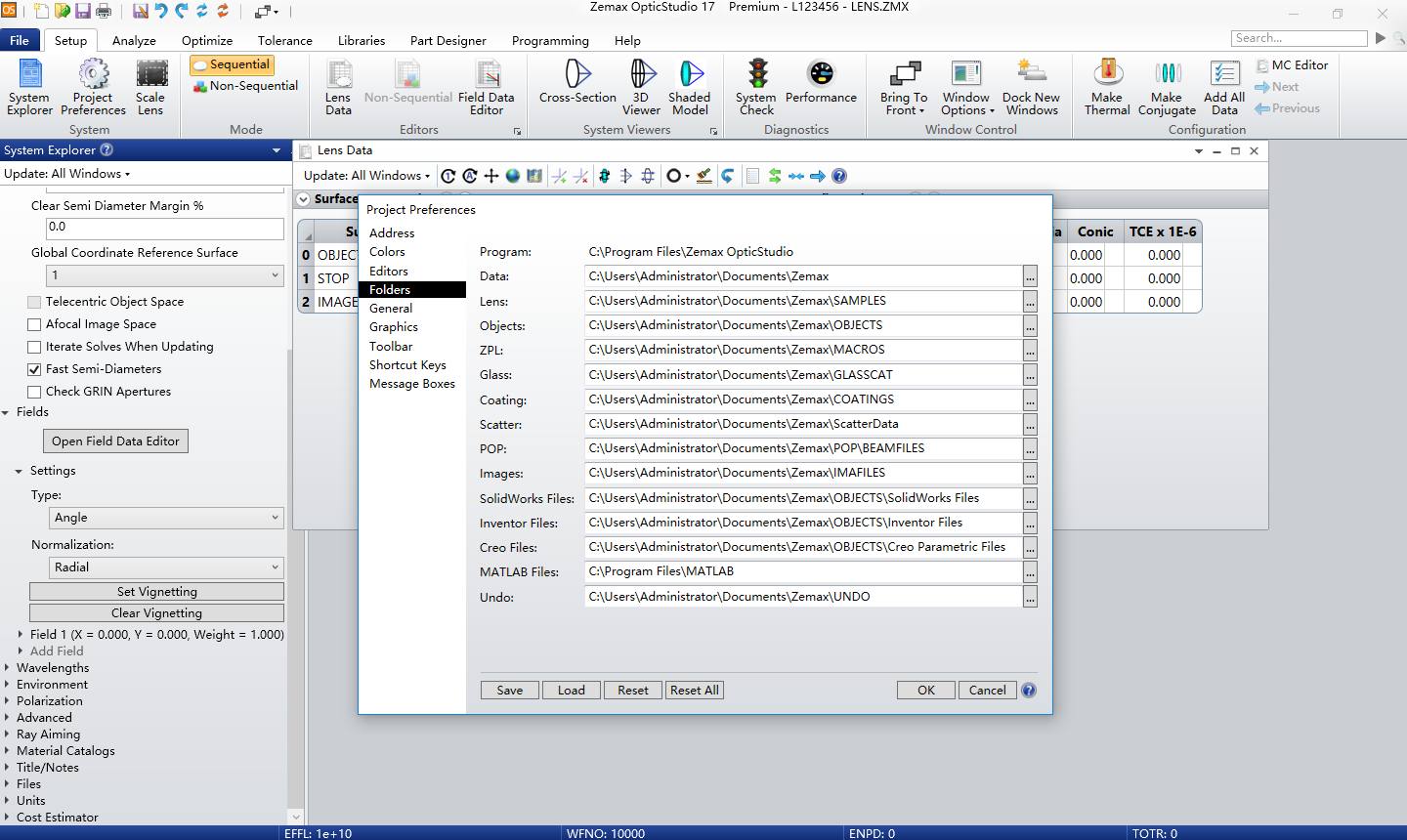Launch the Cross-Section viewer
Image resolution: width=1407 pixels, height=840 pixels.
click(x=577, y=82)
